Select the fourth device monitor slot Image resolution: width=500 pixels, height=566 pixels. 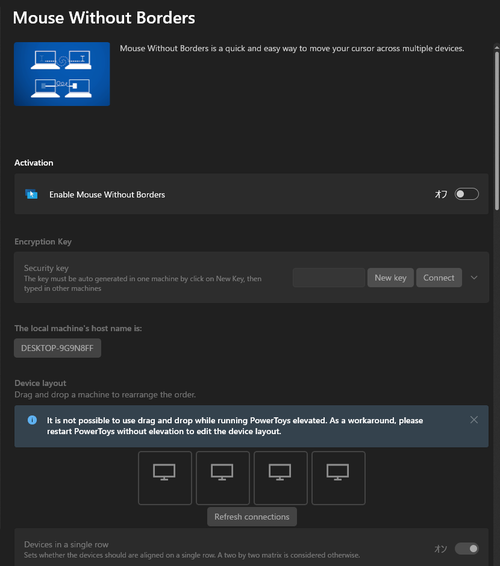(338, 478)
